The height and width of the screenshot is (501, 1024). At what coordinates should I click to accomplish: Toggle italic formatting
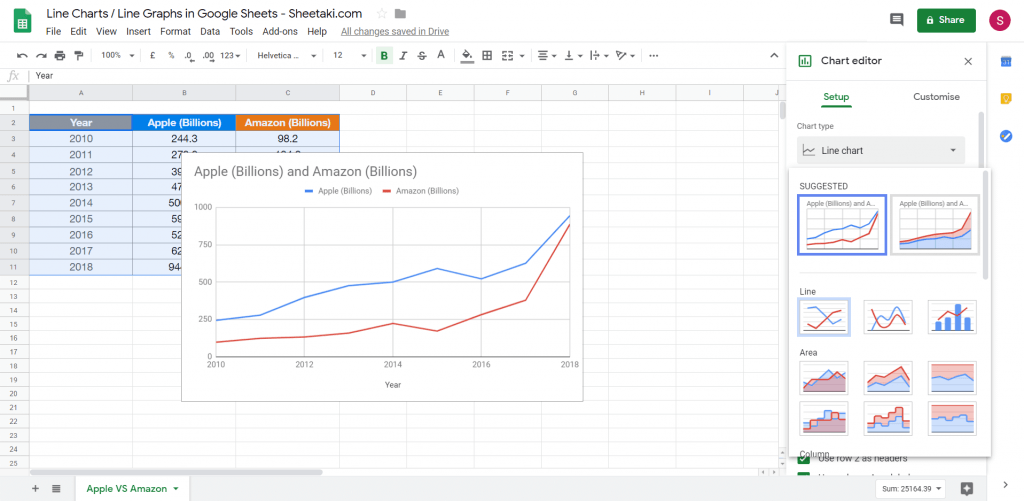point(403,56)
